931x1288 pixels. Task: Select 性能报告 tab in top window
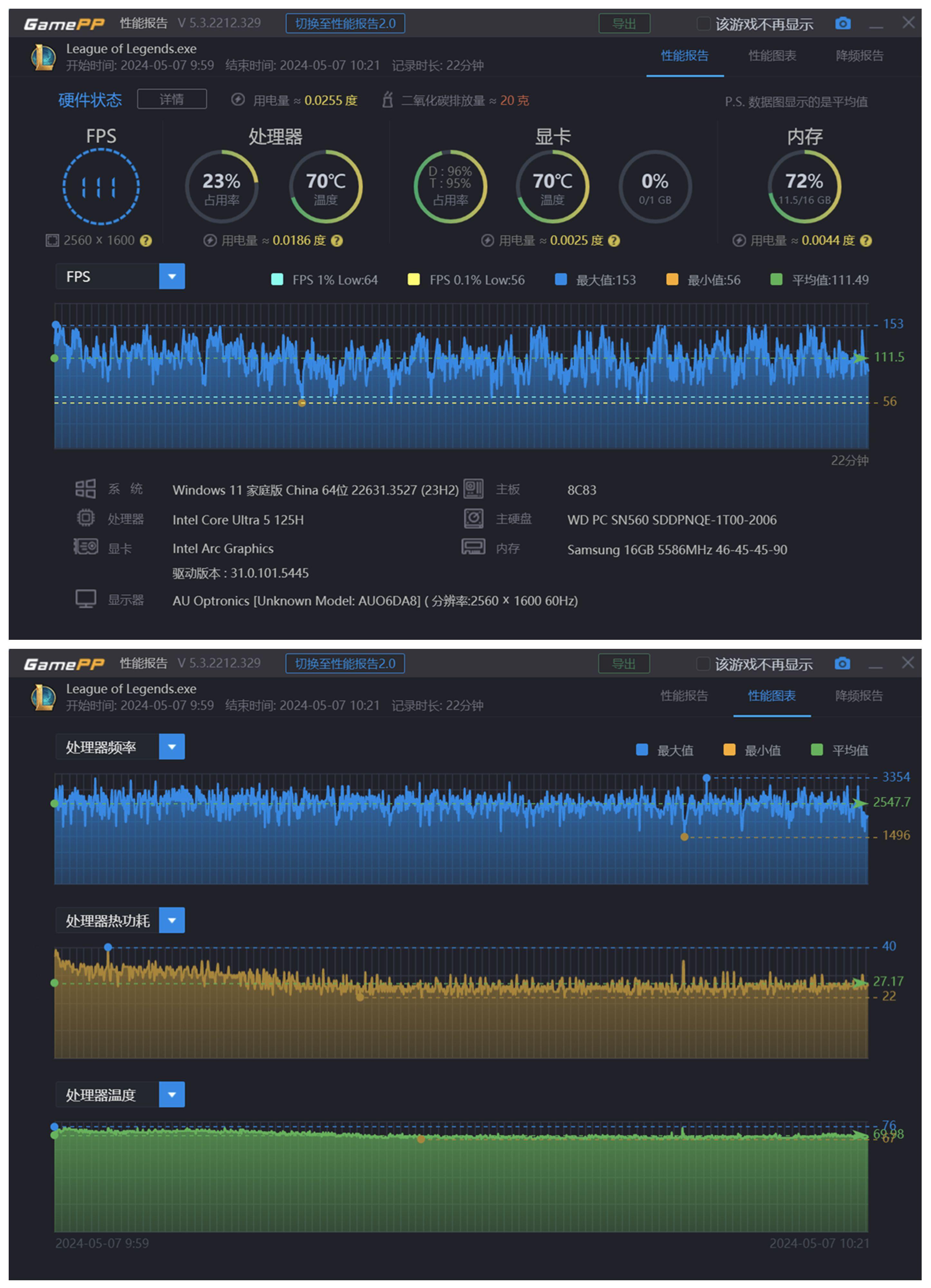click(x=684, y=56)
